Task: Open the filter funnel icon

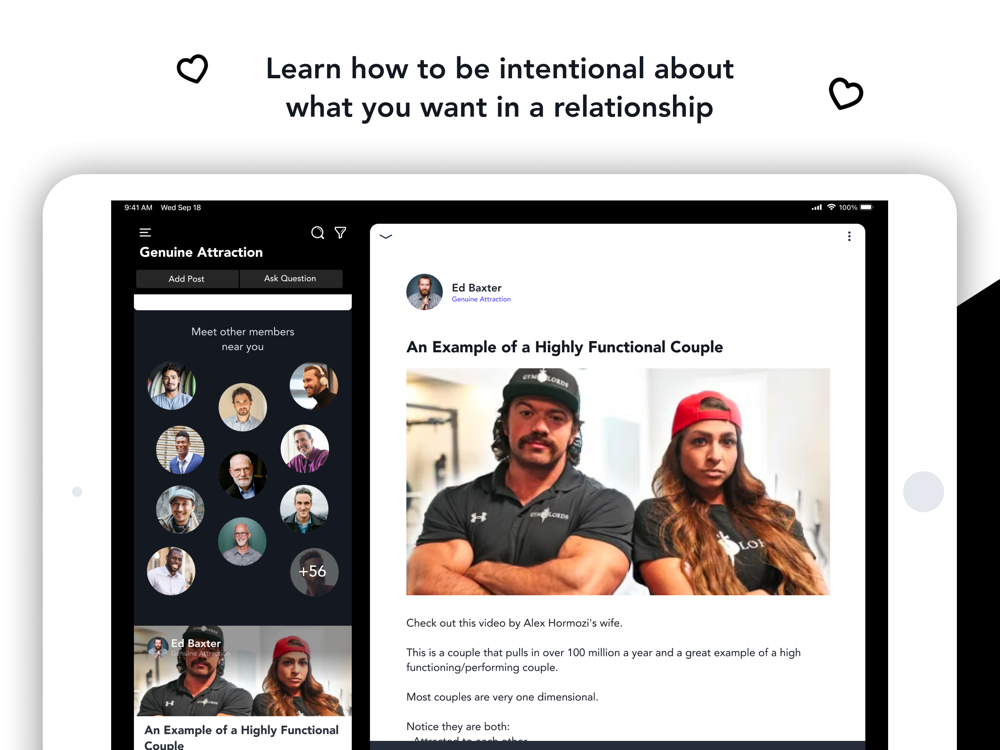Action: (341, 233)
